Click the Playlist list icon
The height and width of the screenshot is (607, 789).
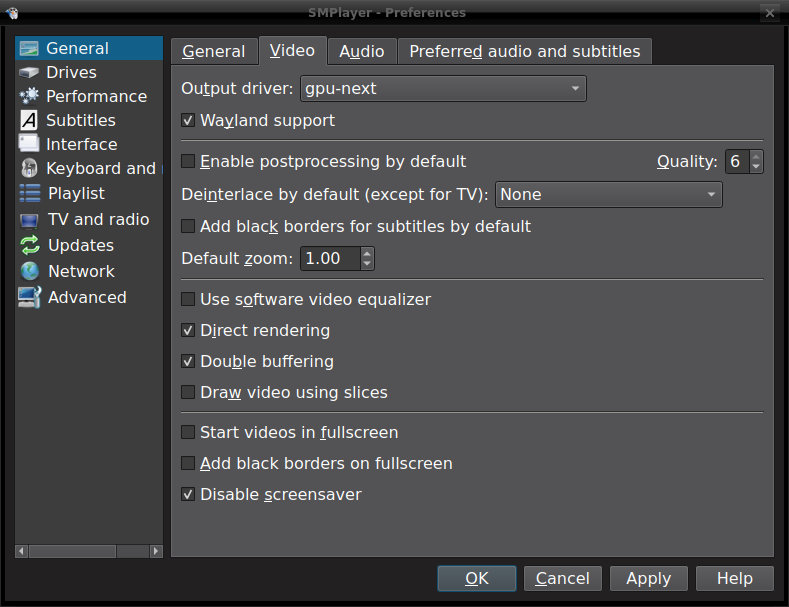point(30,193)
